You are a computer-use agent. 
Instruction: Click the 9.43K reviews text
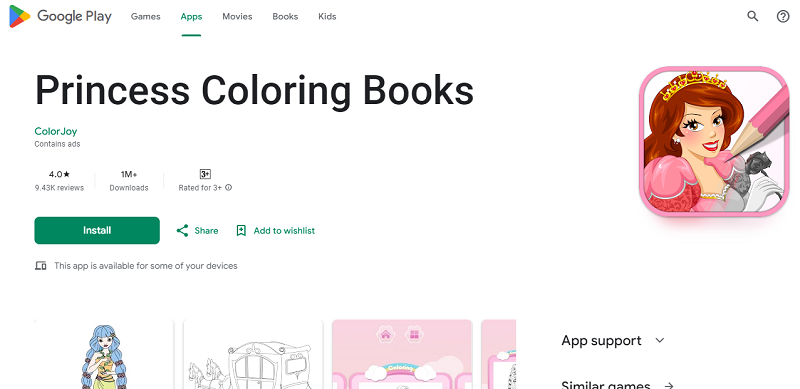[59, 188]
